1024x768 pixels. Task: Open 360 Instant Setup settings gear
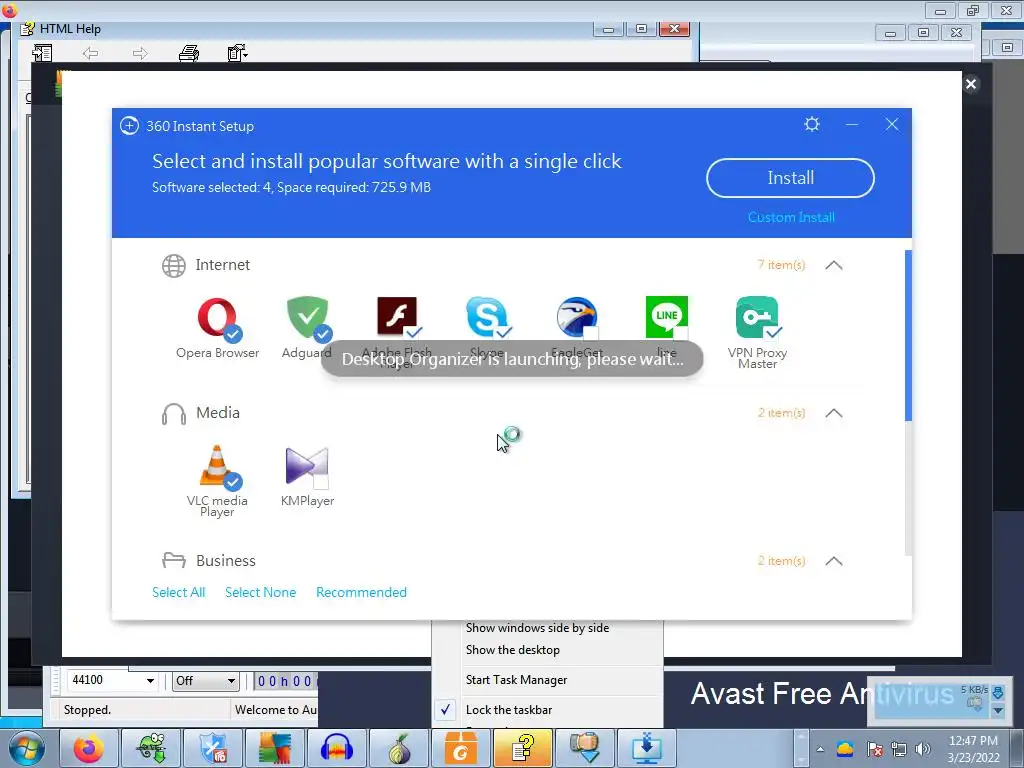point(812,124)
